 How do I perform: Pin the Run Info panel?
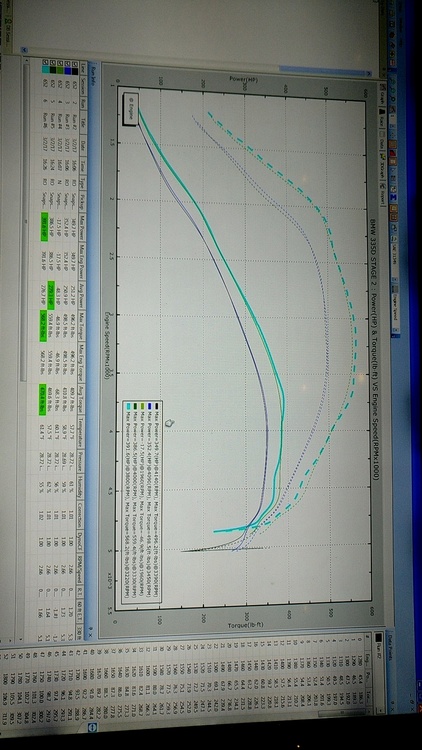click(91, 631)
